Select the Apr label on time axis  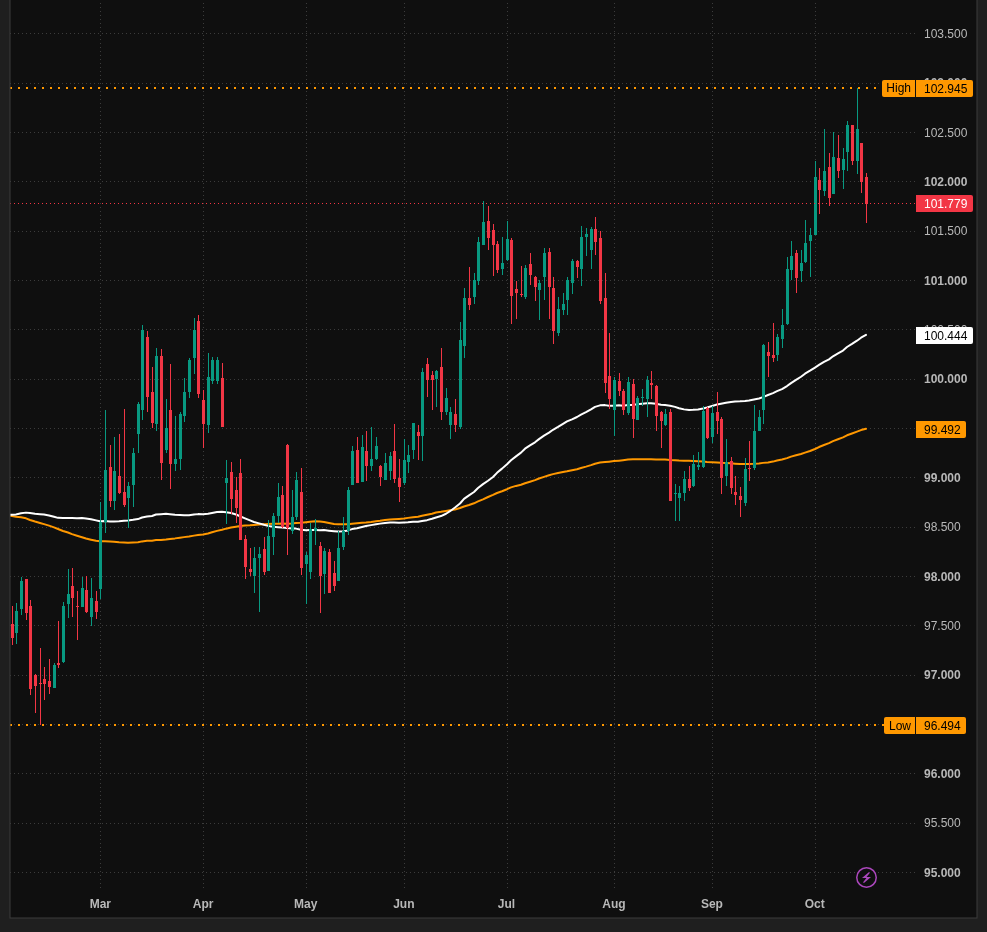coord(203,904)
